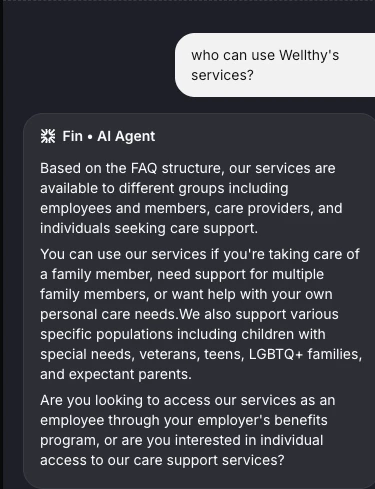Select the "Fin" agent name label
The height and width of the screenshot is (489, 375).
tap(72, 136)
